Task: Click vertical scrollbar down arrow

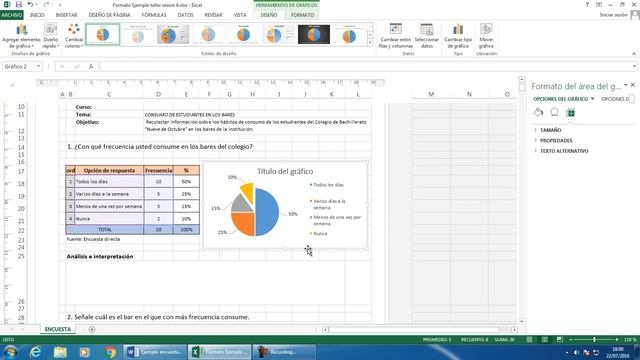Action: [522, 322]
